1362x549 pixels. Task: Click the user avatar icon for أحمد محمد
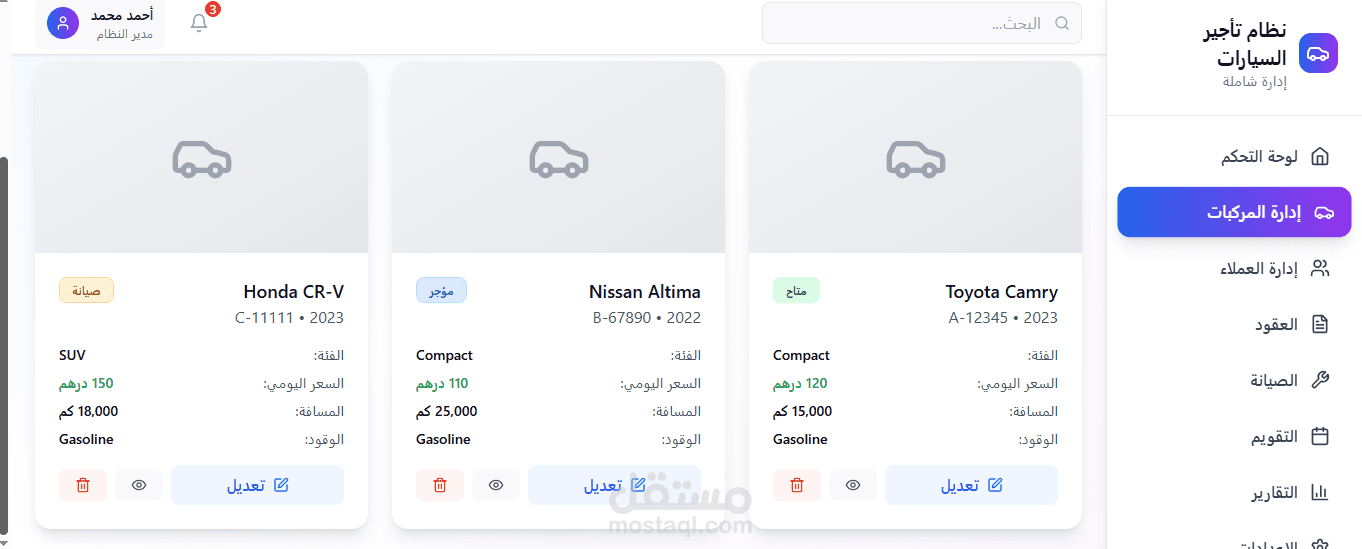(x=63, y=23)
